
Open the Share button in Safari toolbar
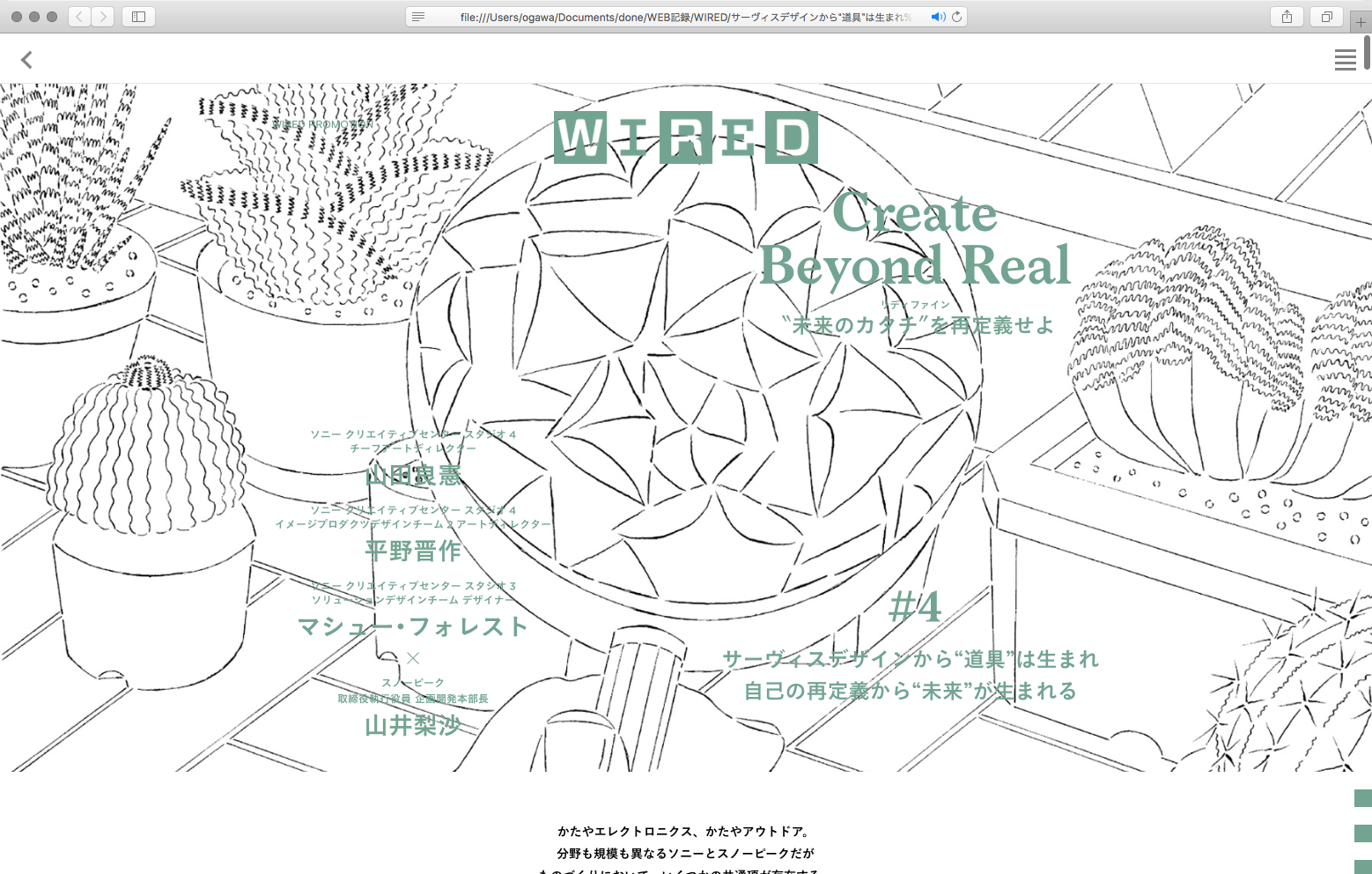pos(1287,17)
